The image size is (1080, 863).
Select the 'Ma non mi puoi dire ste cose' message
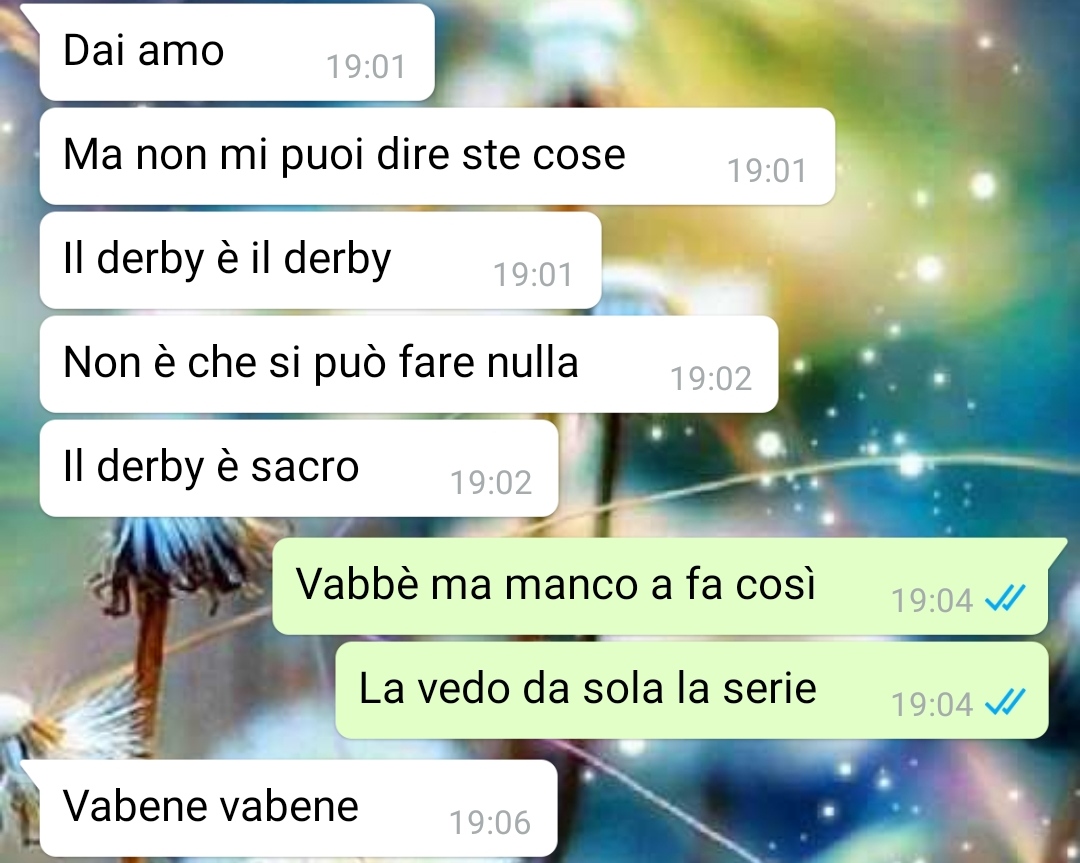(x=437, y=156)
